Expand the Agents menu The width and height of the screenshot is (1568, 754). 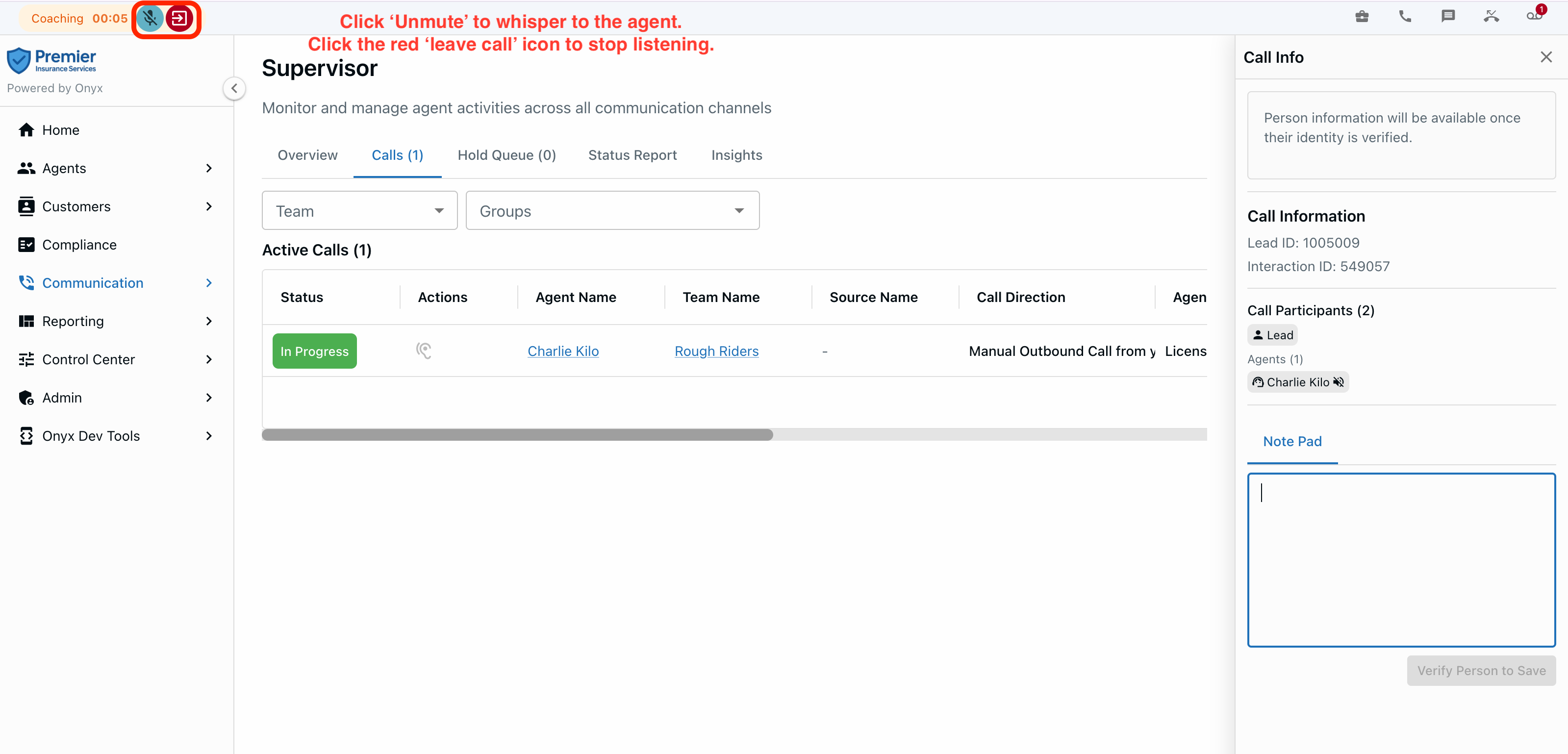pos(116,168)
